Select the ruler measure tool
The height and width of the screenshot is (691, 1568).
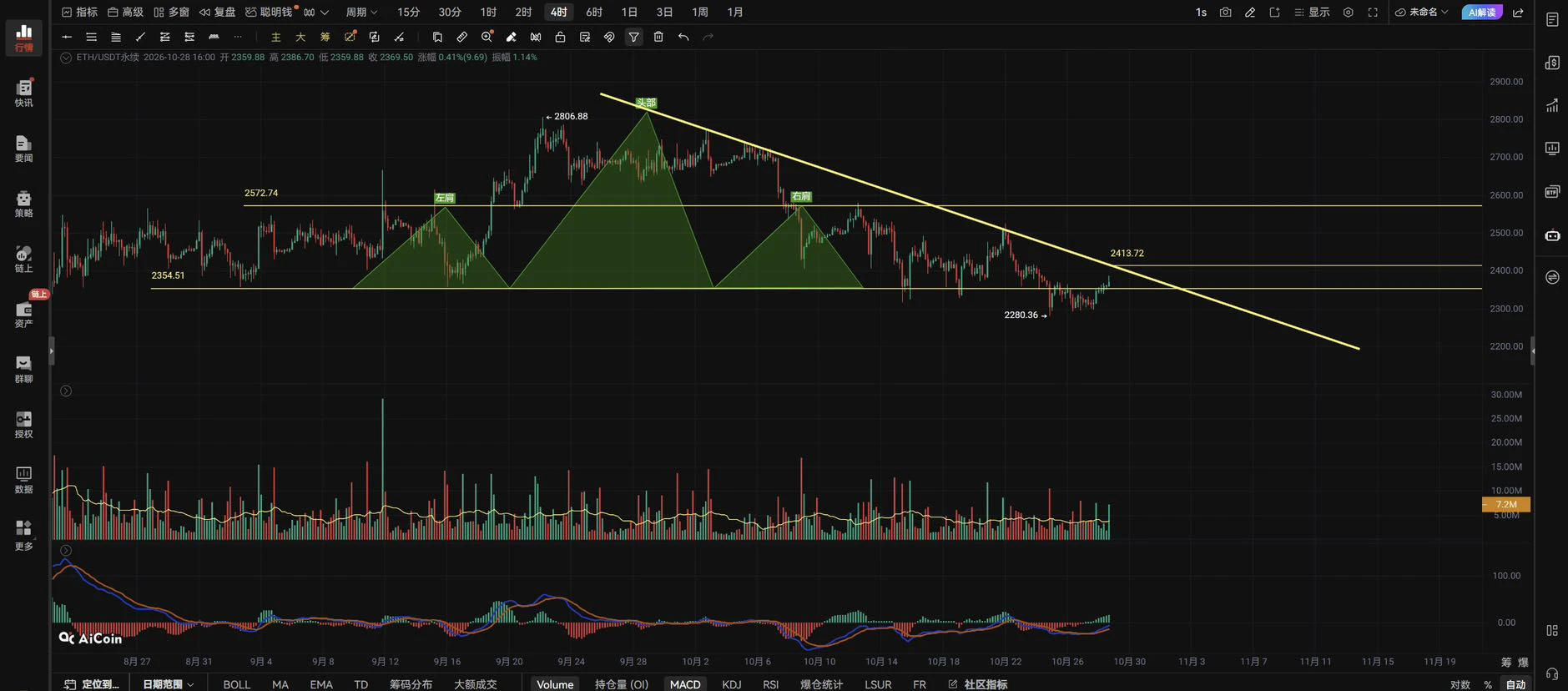461,37
